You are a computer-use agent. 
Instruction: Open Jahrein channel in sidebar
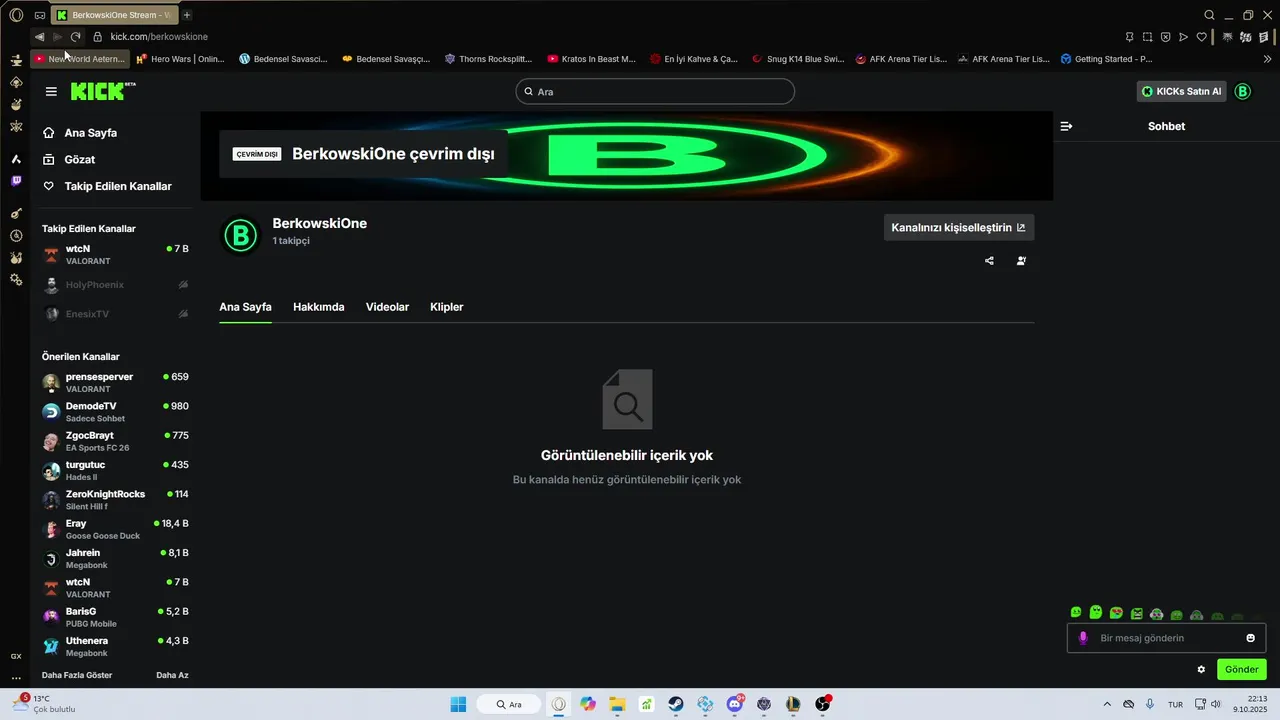(x=115, y=558)
